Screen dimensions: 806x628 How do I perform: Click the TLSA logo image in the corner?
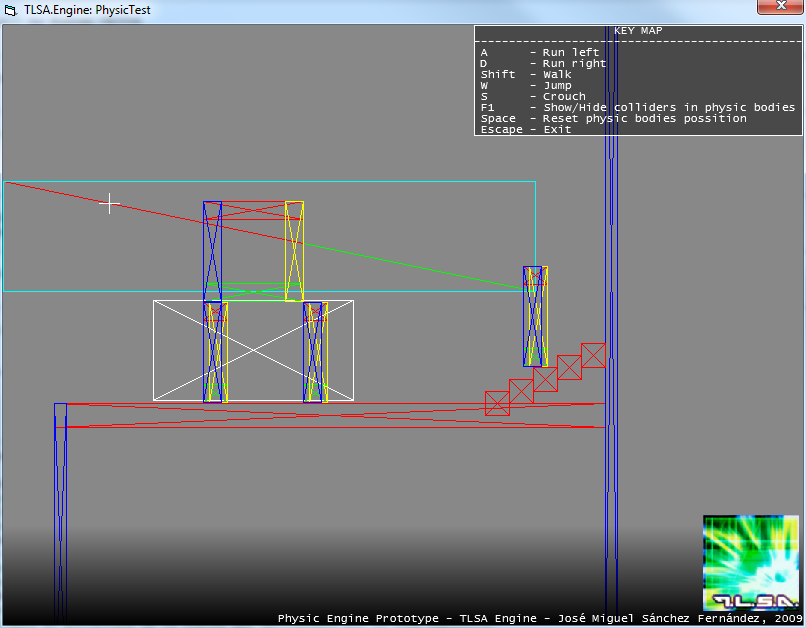[x=751, y=562]
